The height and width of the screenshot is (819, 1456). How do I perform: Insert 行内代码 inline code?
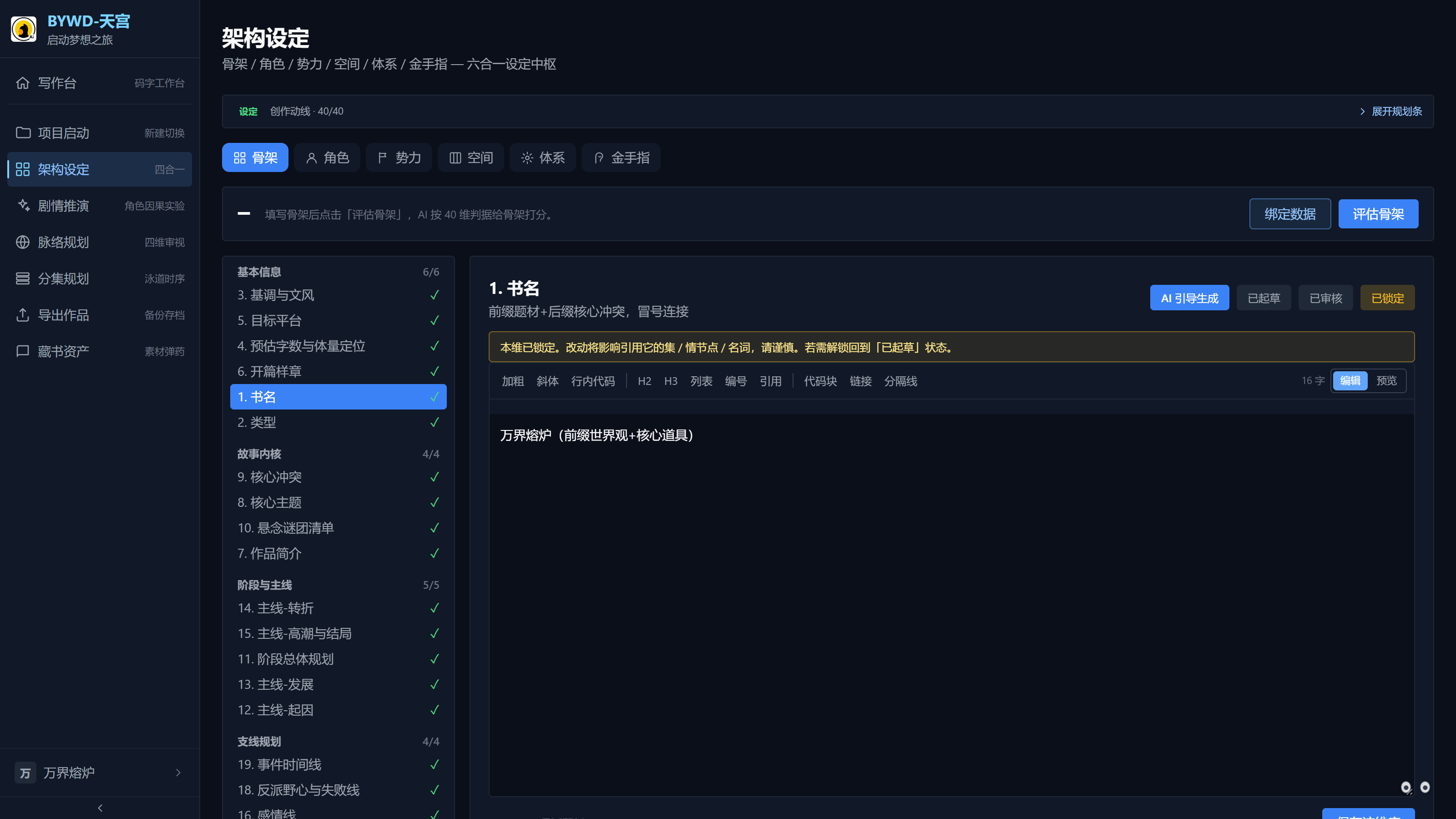coord(593,382)
